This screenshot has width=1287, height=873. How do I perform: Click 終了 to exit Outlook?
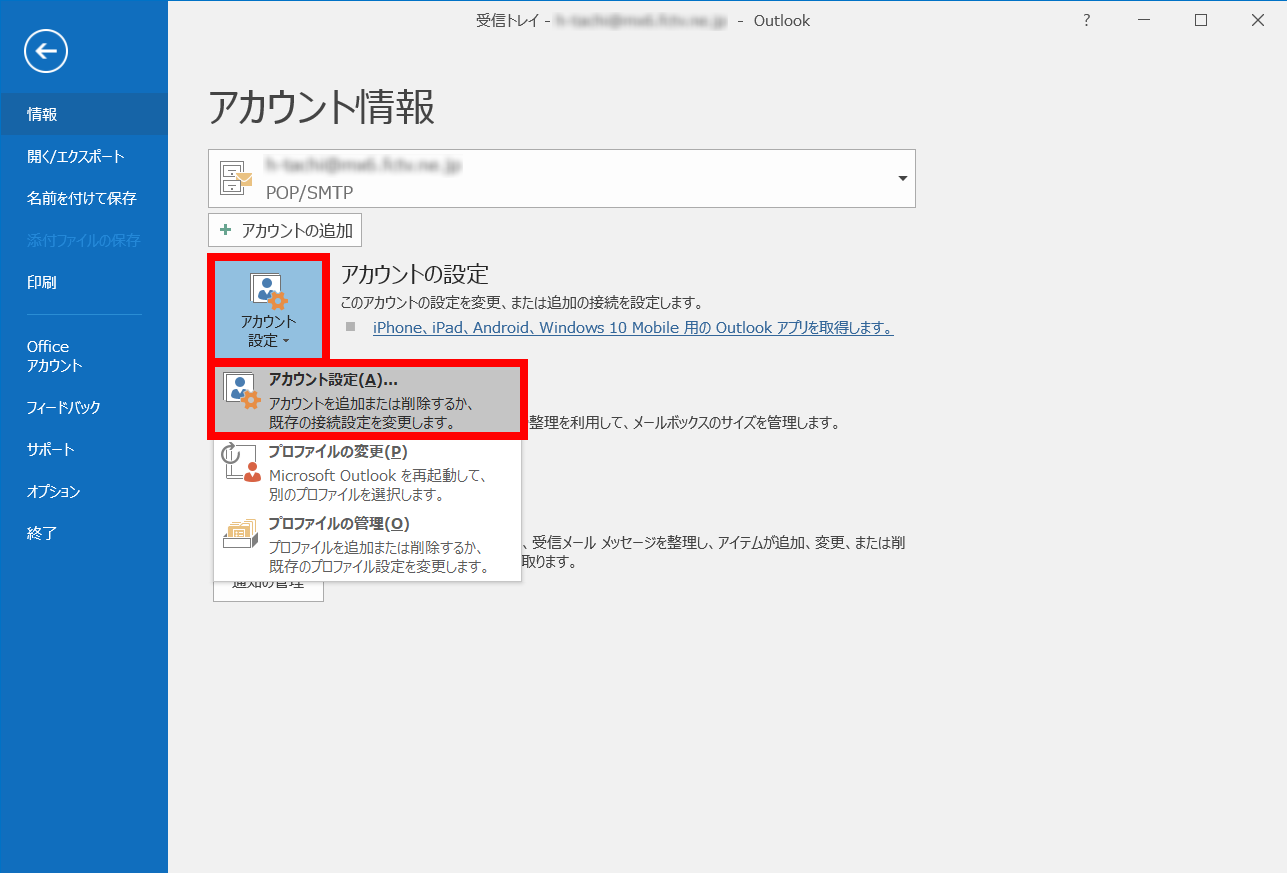pos(41,533)
